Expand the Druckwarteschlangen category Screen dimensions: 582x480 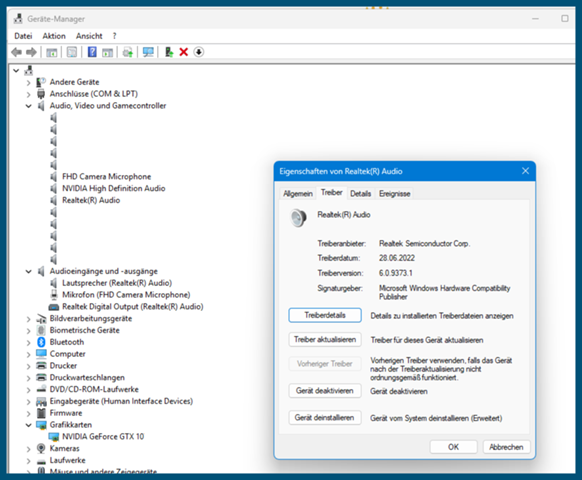[29, 378]
